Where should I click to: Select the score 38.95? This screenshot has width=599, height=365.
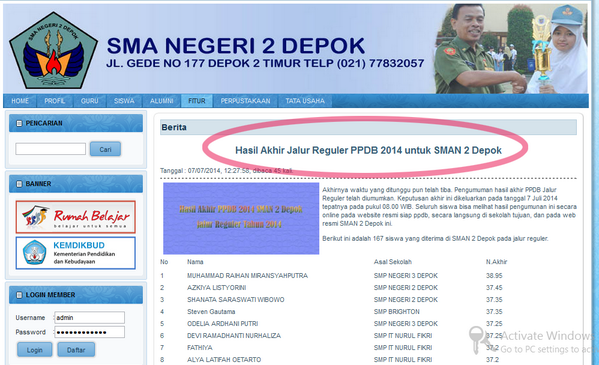[x=494, y=276]
